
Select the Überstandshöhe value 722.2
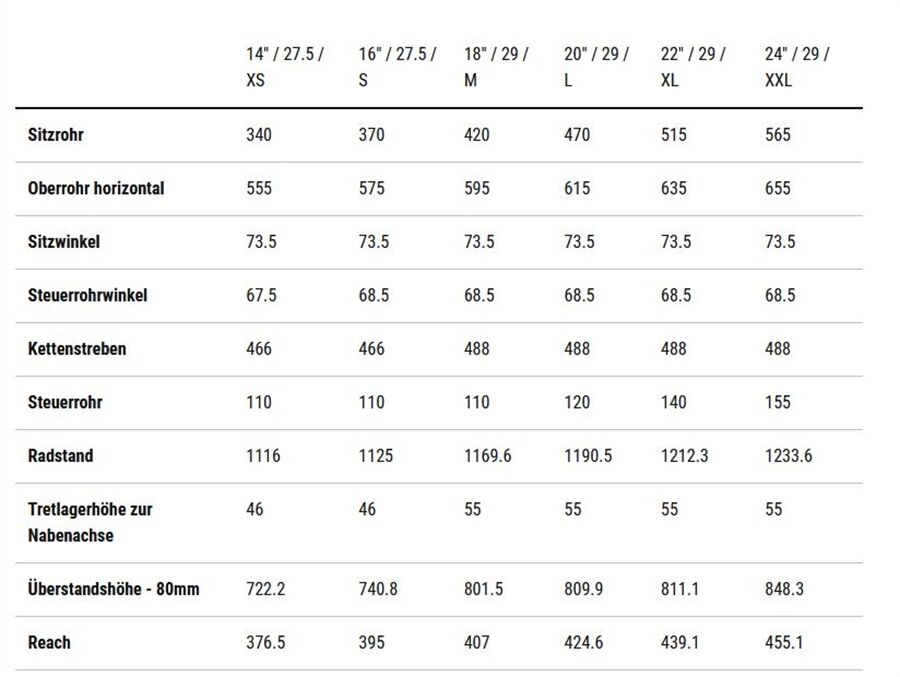tap(266, 589)
